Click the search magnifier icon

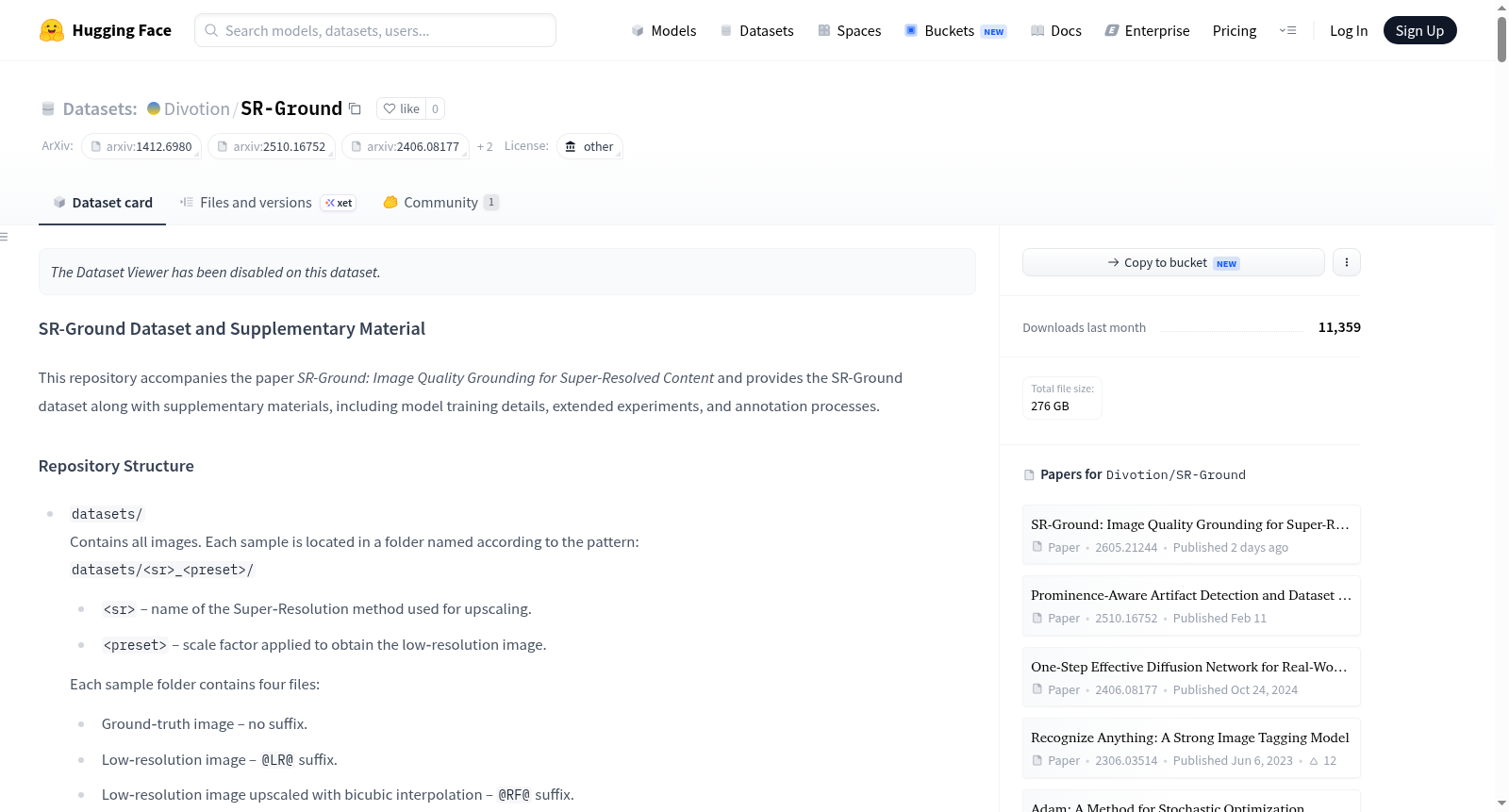tap(211, 30)
